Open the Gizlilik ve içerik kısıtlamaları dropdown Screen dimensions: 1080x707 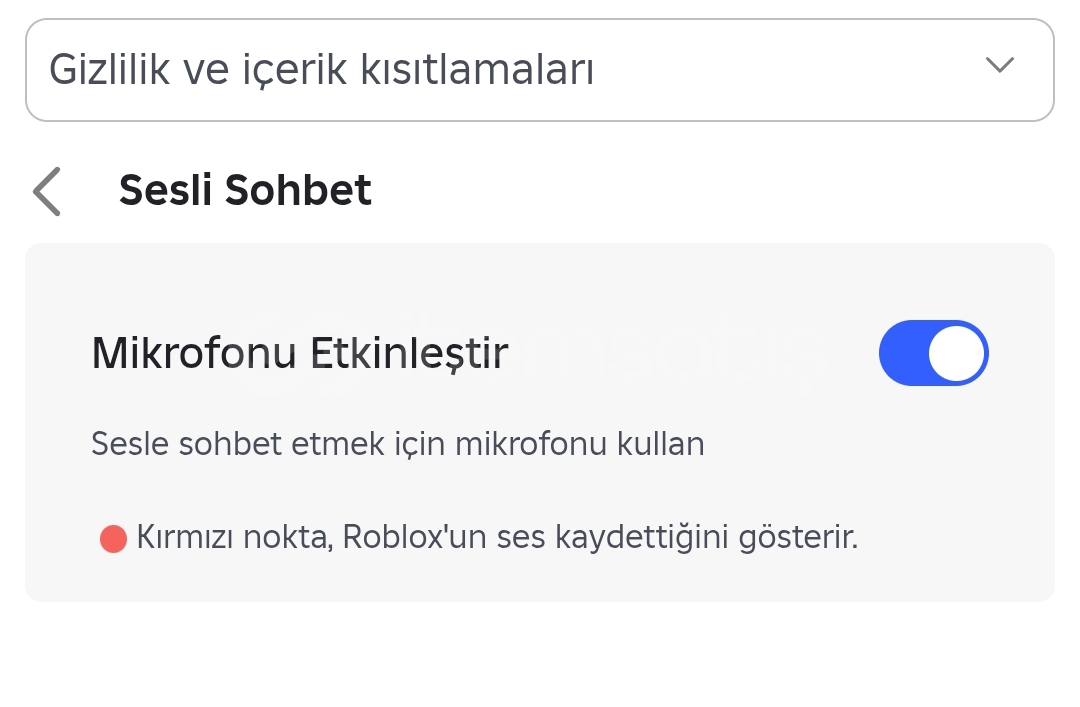click(x=540, y=70)
